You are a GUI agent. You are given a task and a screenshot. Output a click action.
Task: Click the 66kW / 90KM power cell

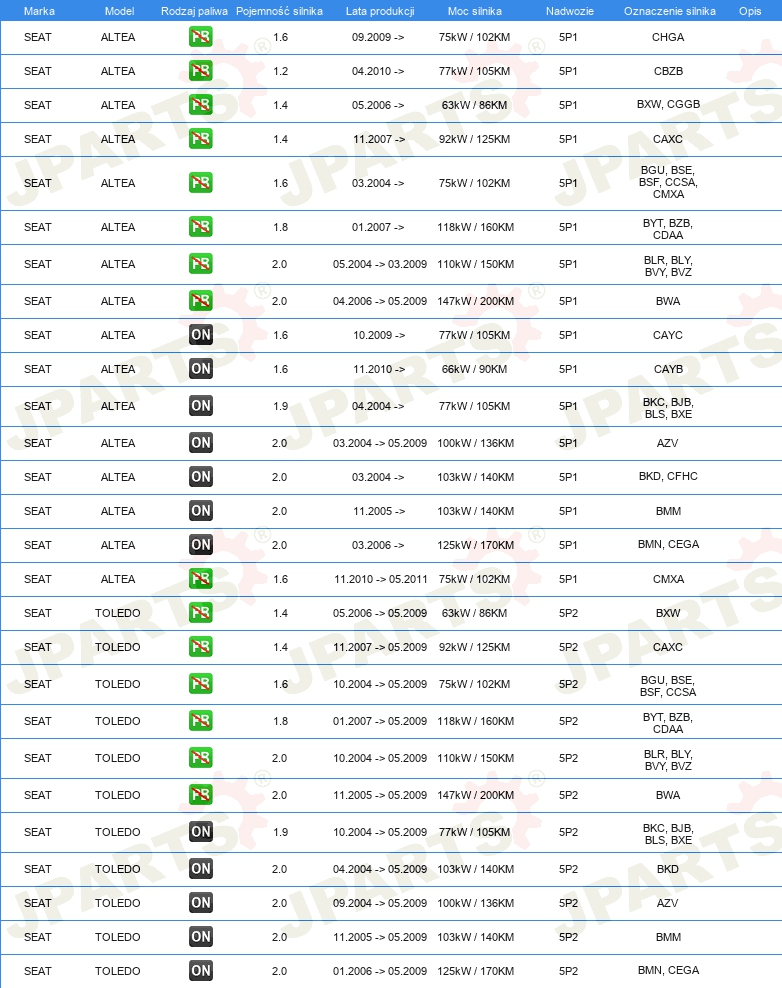coord(474,369)
